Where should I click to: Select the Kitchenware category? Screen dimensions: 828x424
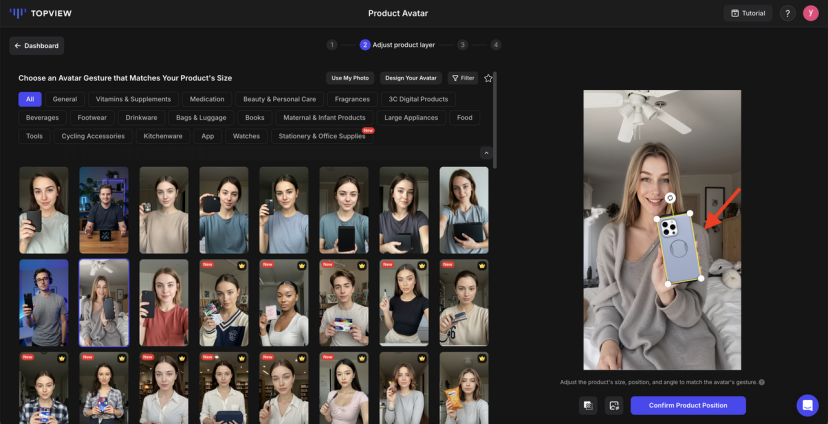(163, 136)
